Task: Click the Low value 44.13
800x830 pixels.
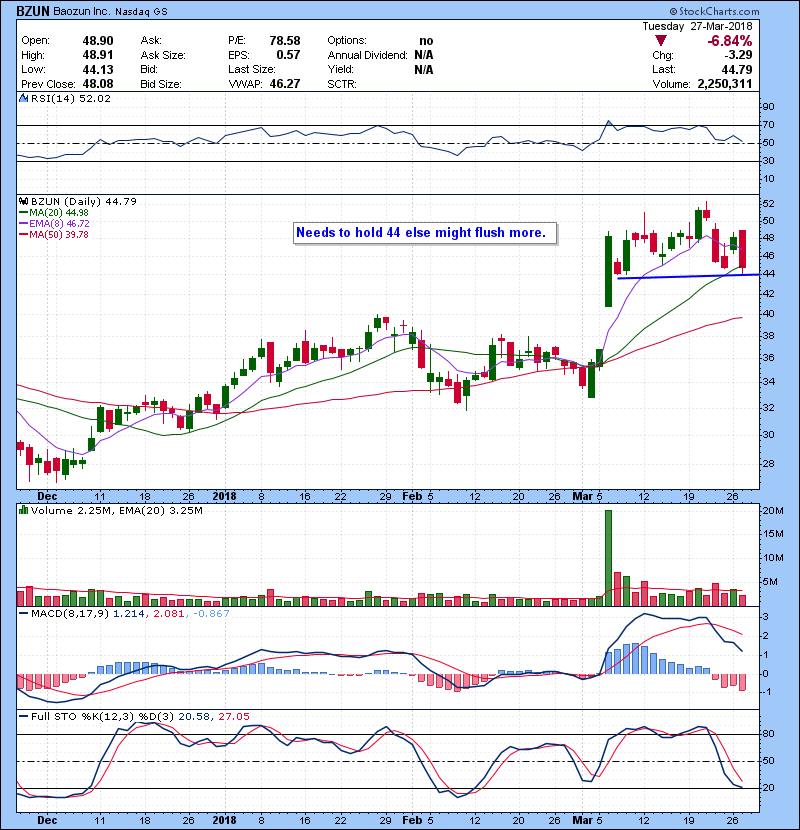Action: tap(98, 69)
